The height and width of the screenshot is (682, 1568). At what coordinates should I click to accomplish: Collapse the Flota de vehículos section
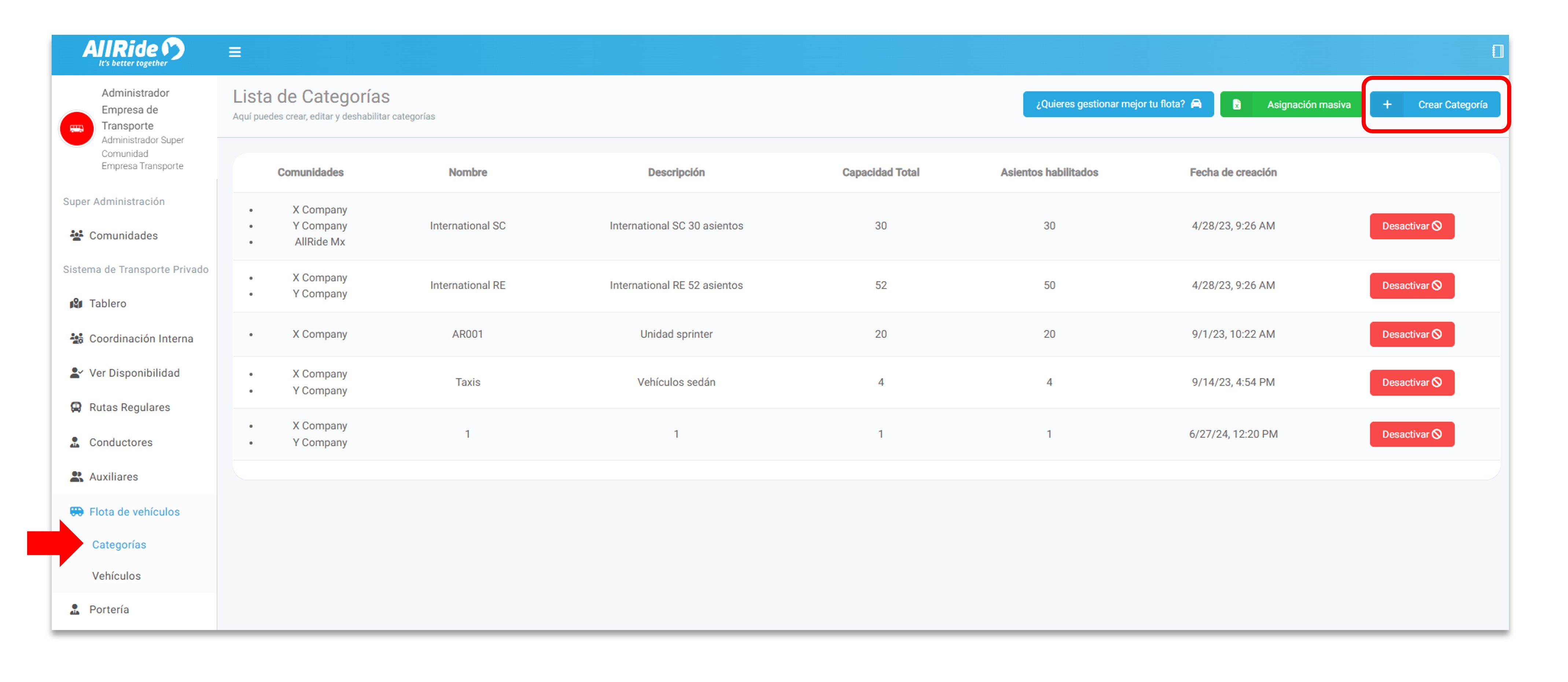(x=134, y=512)
